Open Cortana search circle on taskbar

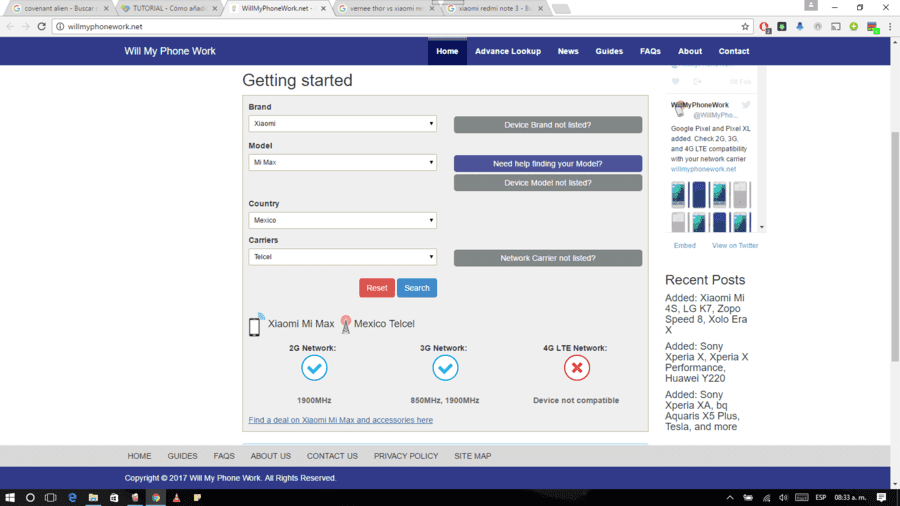(x=30, y=497)
